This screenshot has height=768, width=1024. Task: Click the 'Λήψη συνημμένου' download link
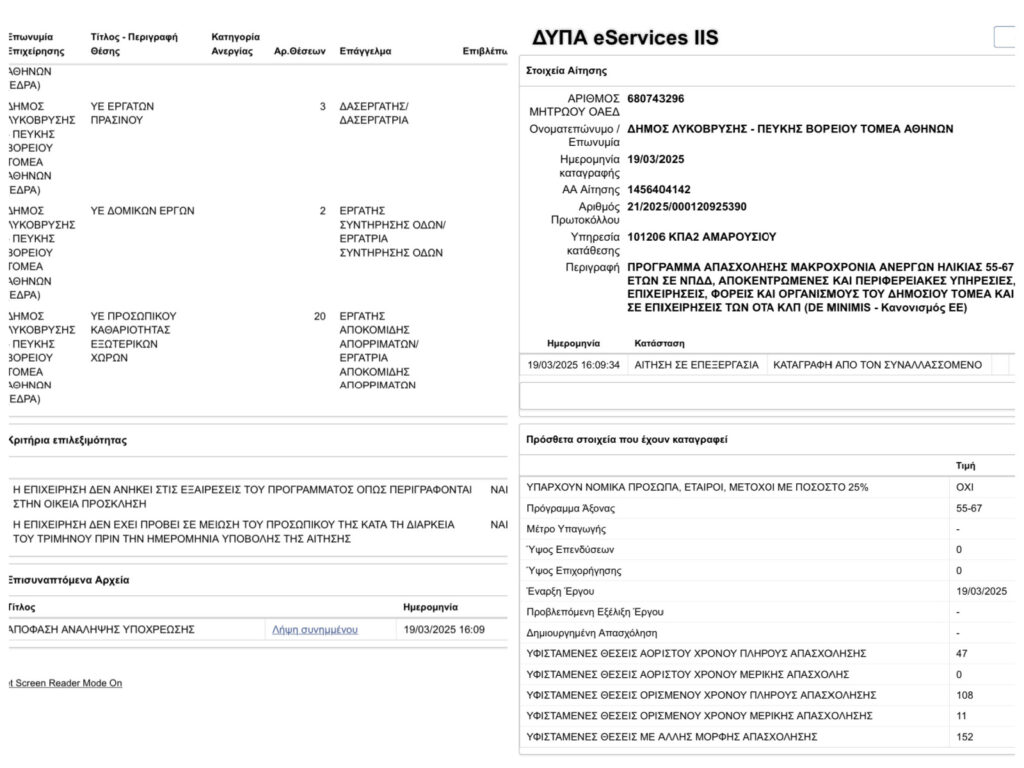(315, 630)
